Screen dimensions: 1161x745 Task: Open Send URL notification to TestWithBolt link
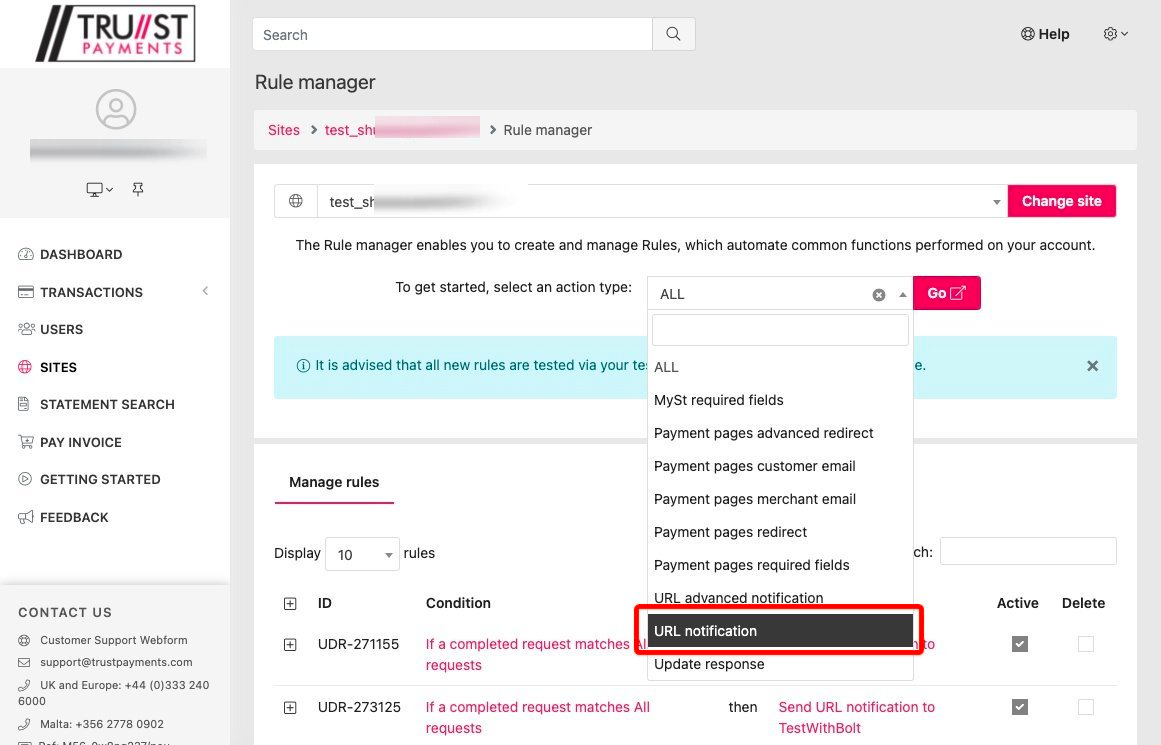857,718
